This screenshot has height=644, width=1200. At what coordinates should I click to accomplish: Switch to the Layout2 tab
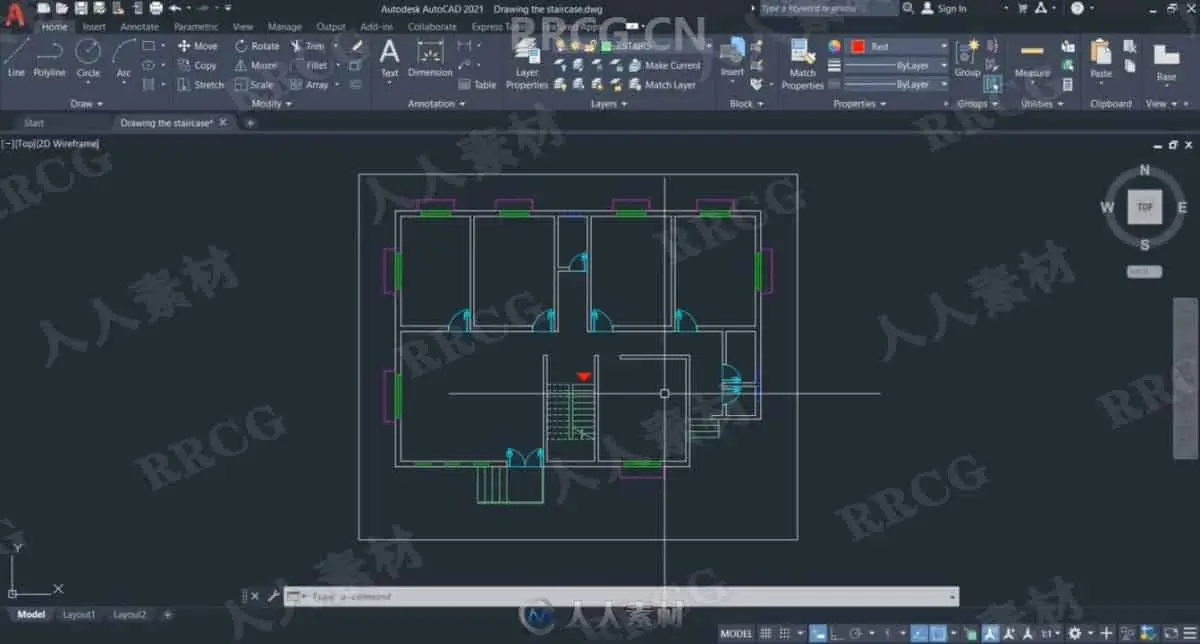click(x=130, y=614)
